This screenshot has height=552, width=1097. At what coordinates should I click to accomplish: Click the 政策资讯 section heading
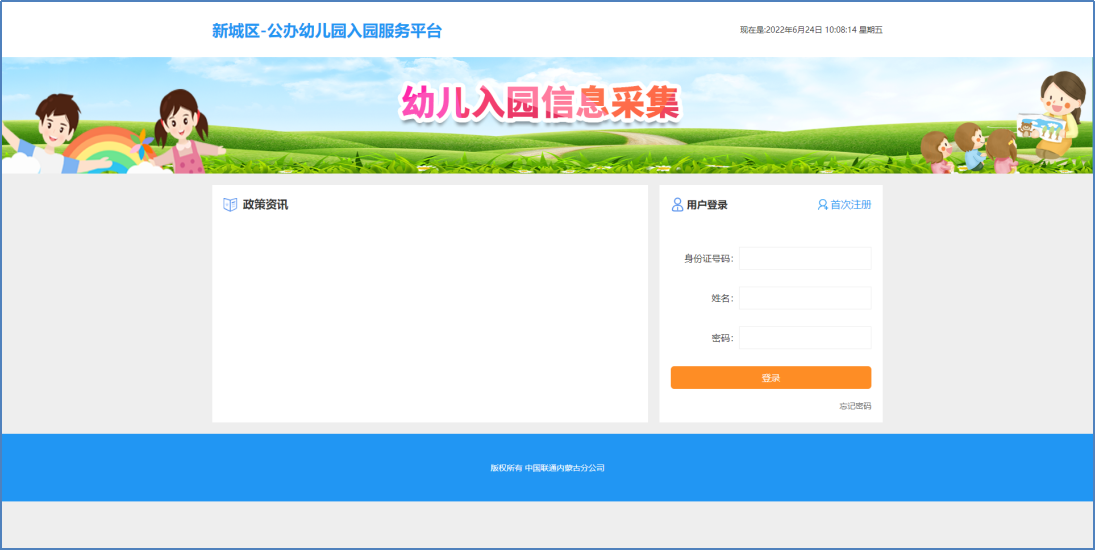tap(265, 205)
